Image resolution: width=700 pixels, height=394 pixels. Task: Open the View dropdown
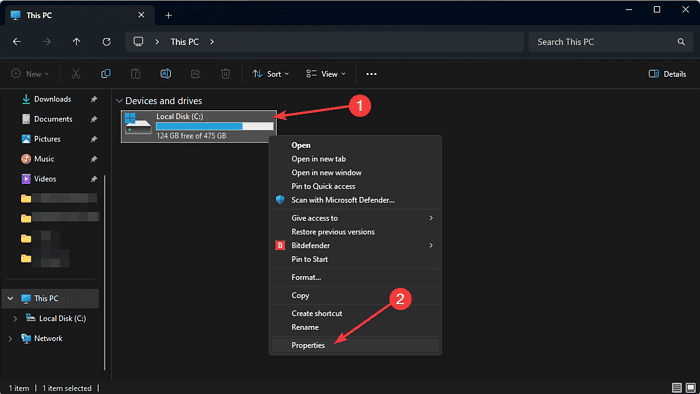(326, 74)
